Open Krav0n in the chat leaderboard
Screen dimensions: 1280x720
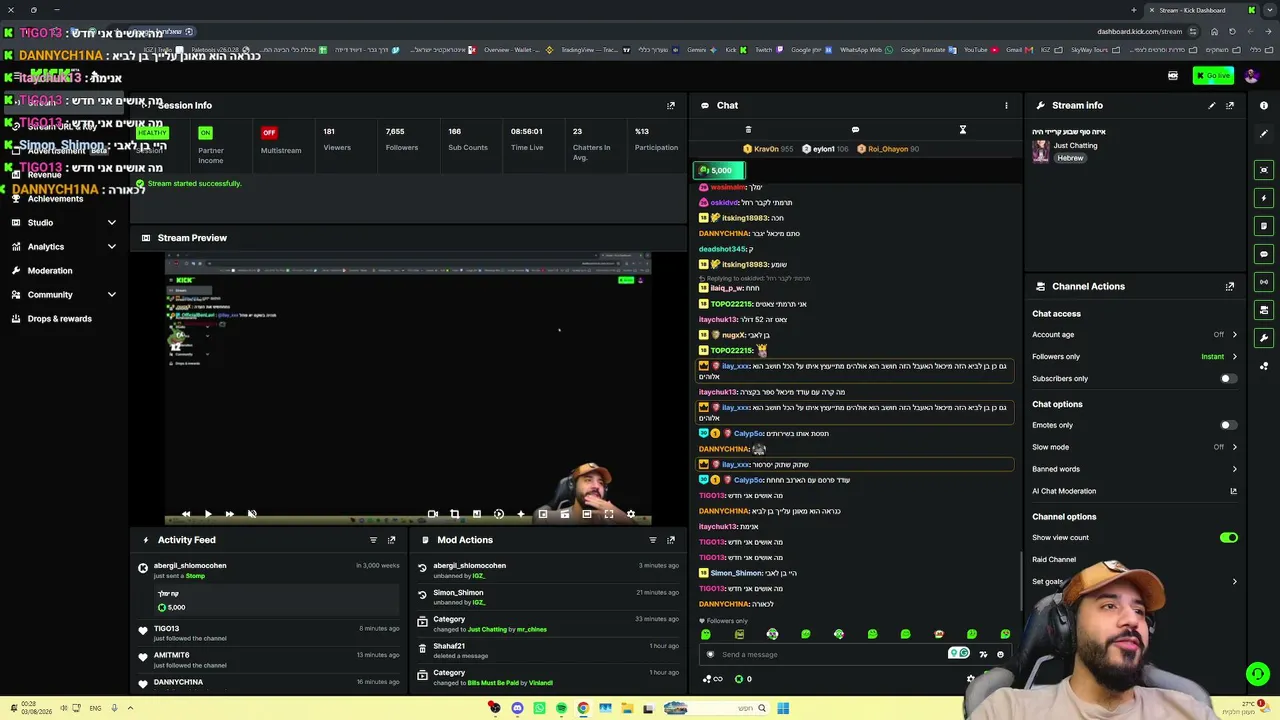click(x=769, y=149)
